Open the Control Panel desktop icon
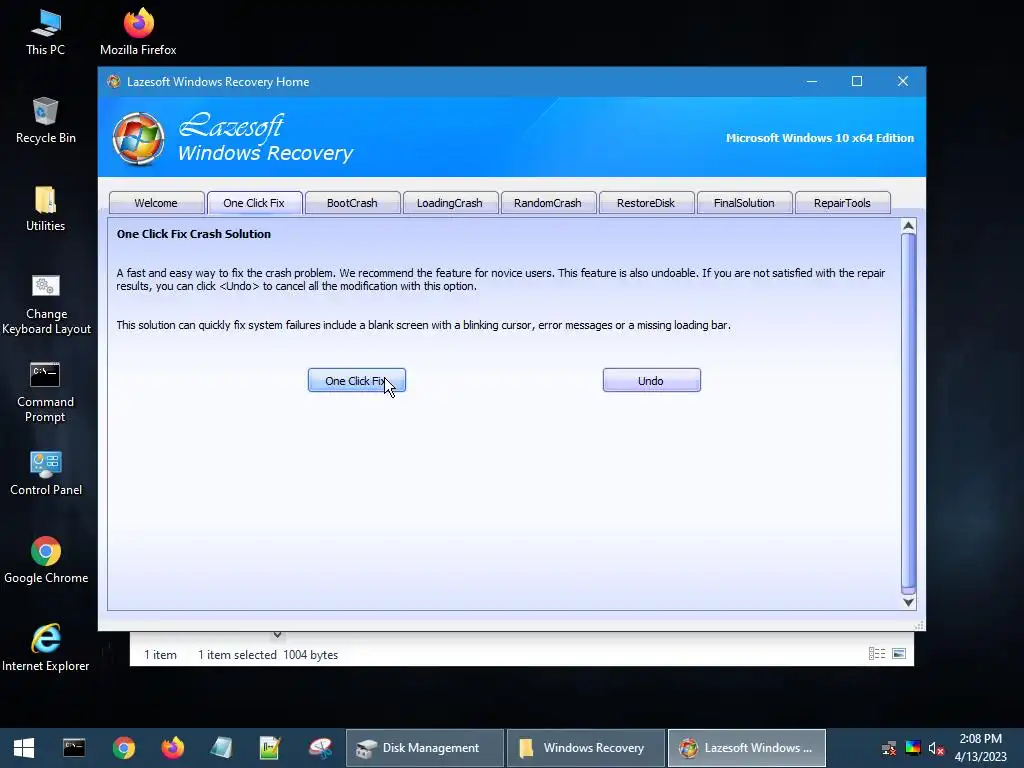 (46, 473)
